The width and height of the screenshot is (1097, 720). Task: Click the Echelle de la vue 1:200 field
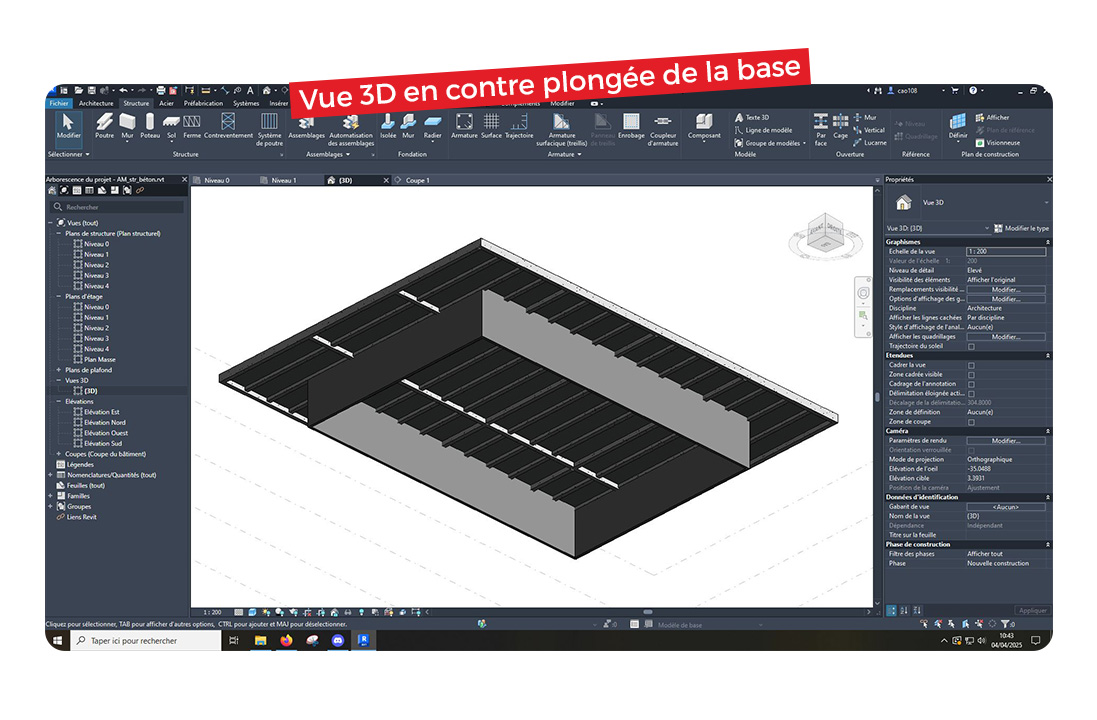click(1006, 252)
